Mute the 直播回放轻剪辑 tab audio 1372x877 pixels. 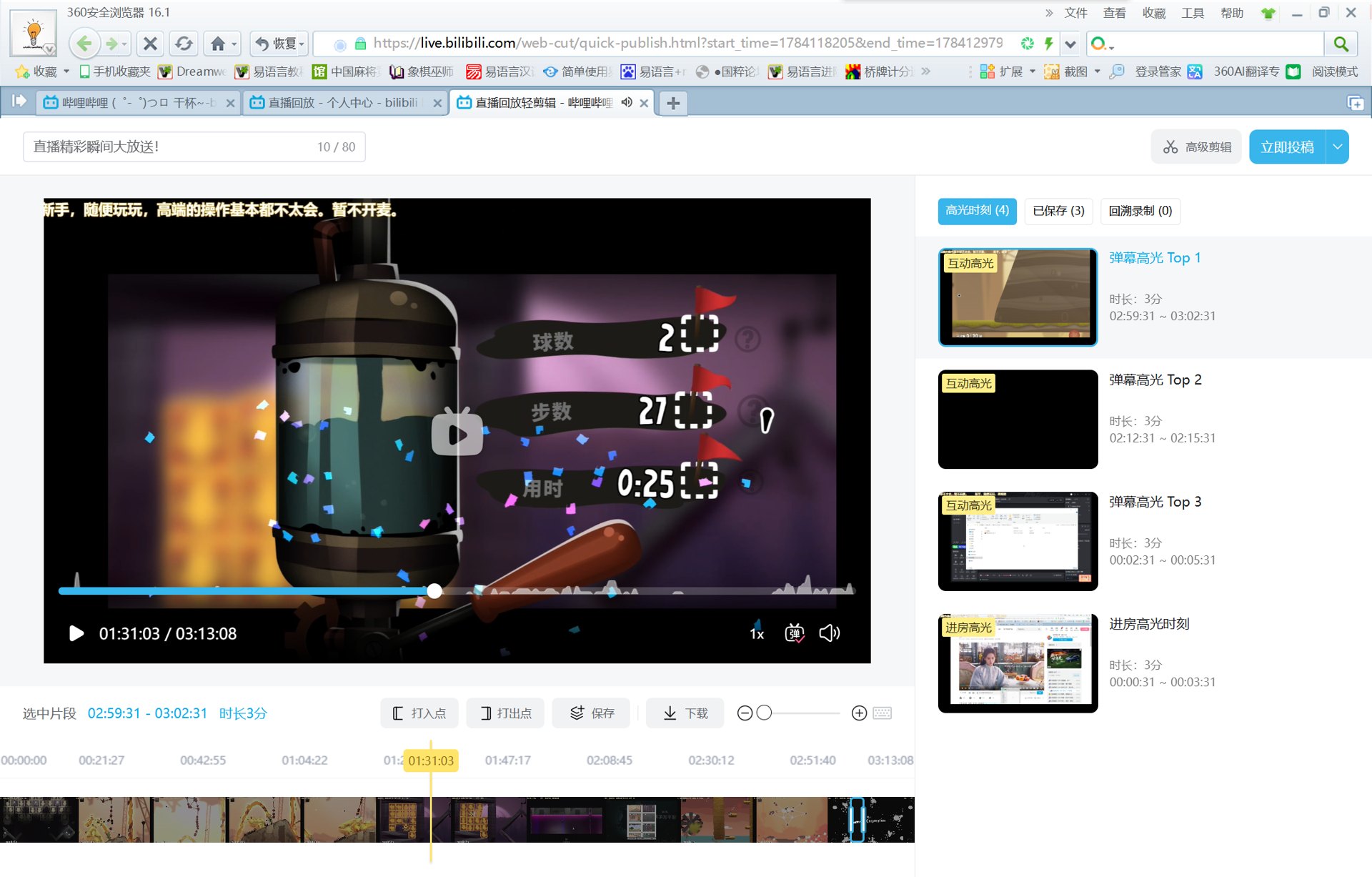click(x=627, y=102)
